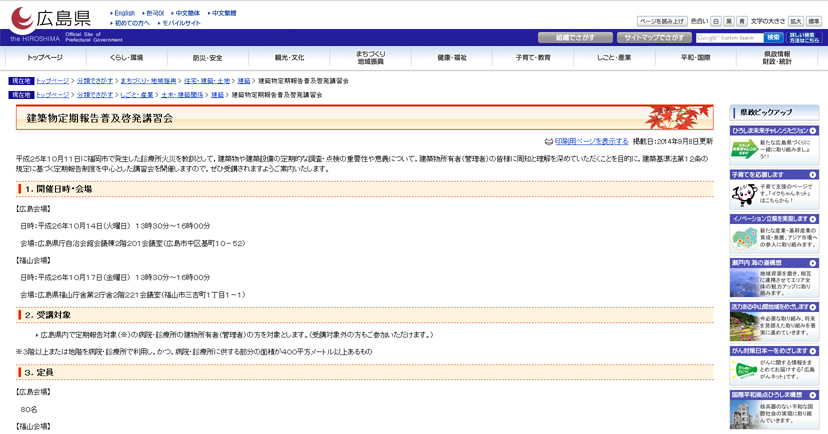Click まちづくり・地域振興 breadcrumb link
828x434 pixels.
tap(148, 81)
